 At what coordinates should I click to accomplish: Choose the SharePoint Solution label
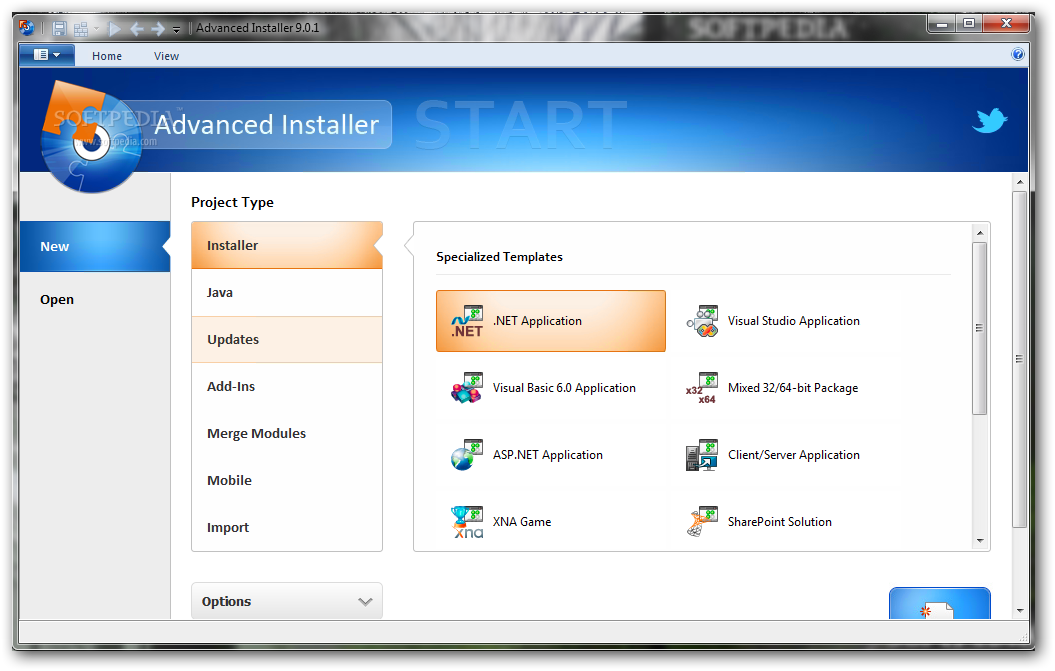[x=779, y=522]
